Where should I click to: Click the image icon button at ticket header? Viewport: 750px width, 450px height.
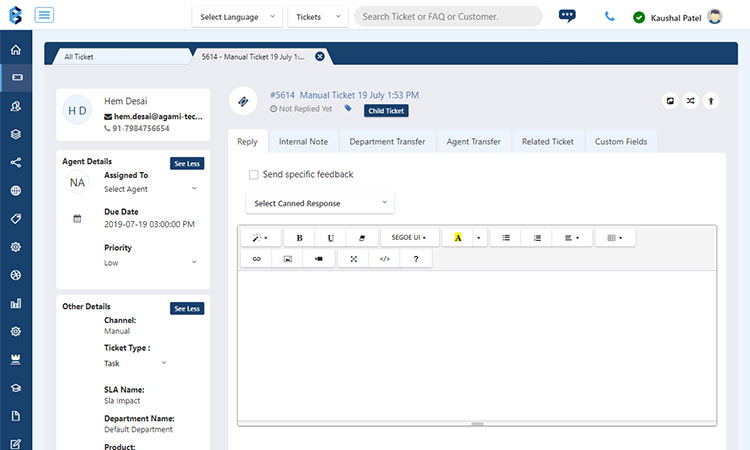click(x=670, y=101)
